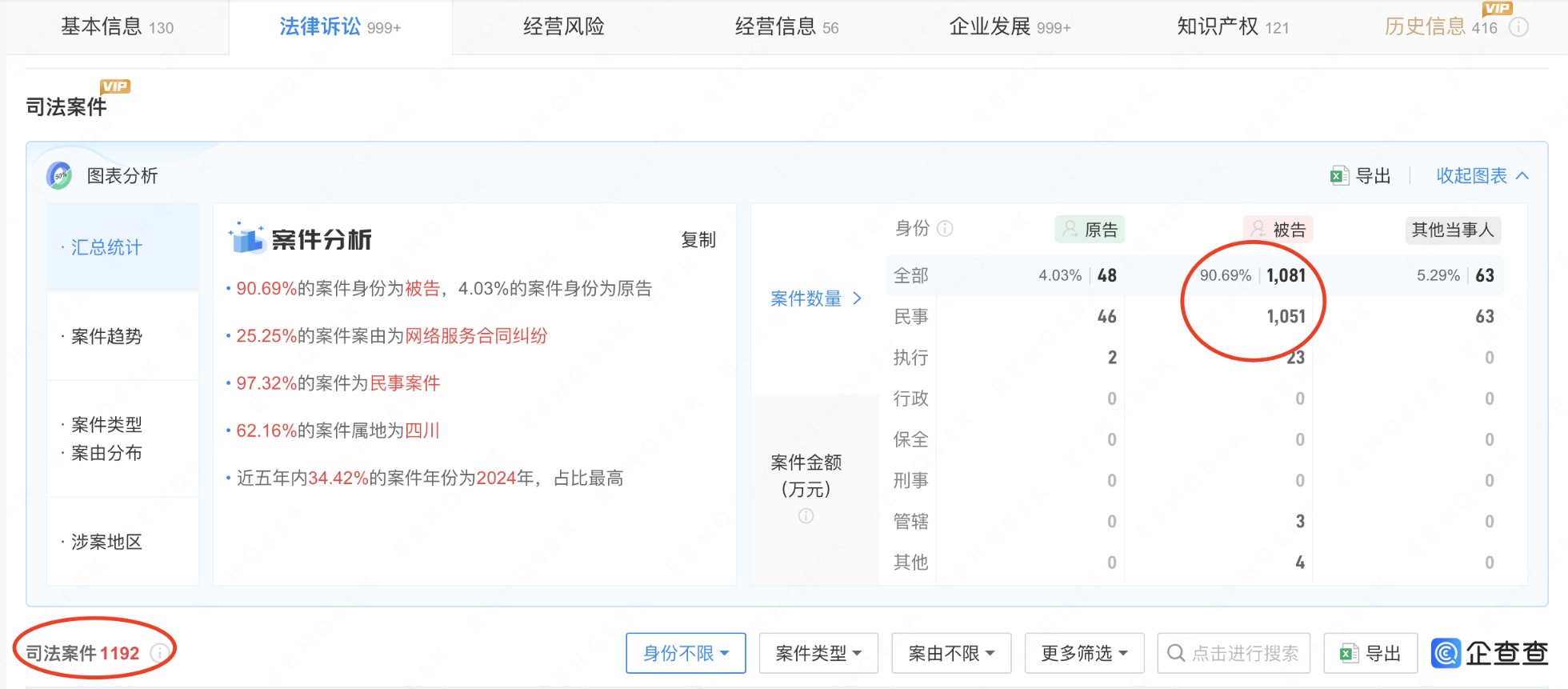Click the 其他 row label

pos(911,562)
